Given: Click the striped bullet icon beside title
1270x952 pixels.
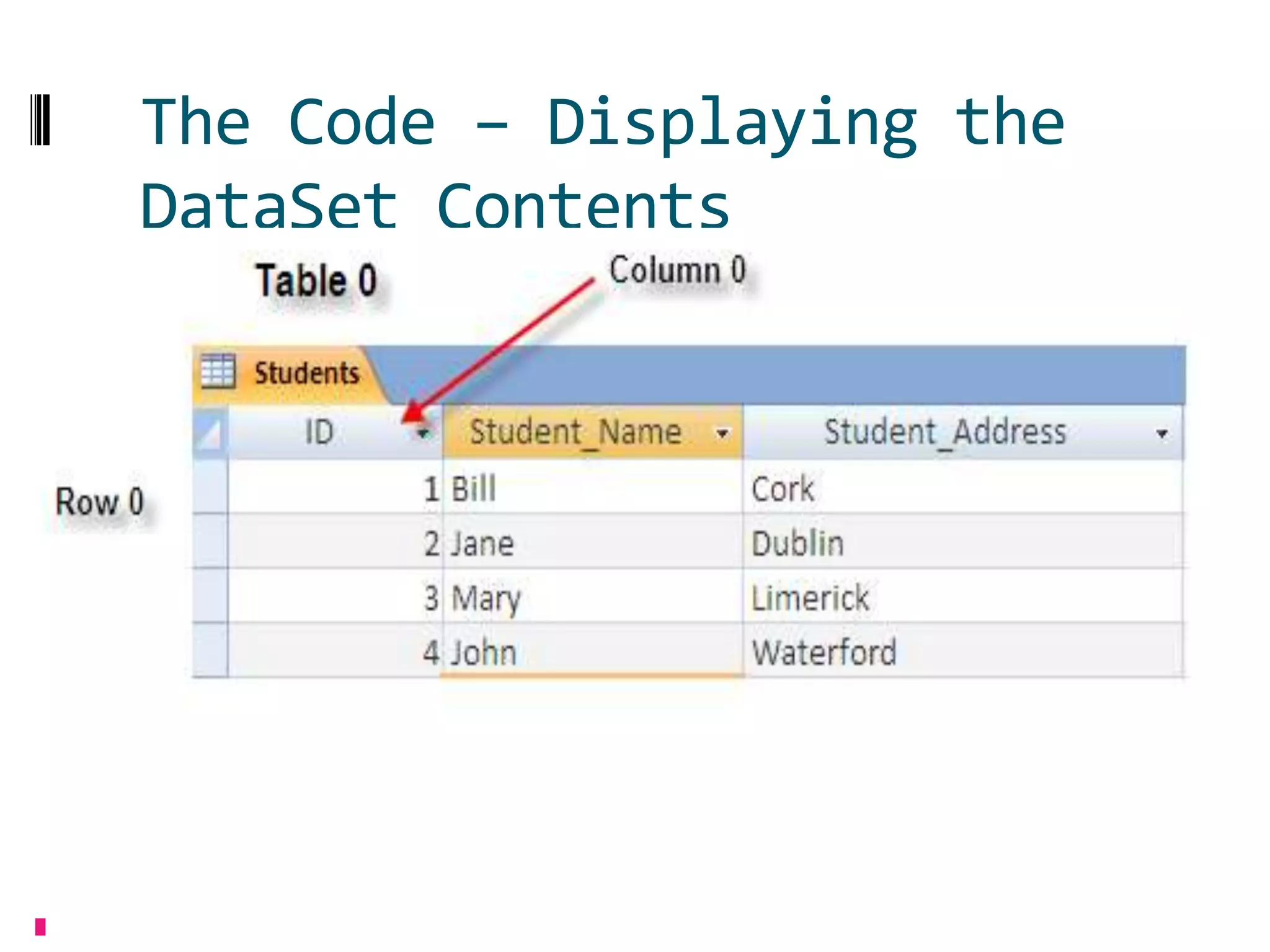Looking at the screenshot, I should (40, 120).
